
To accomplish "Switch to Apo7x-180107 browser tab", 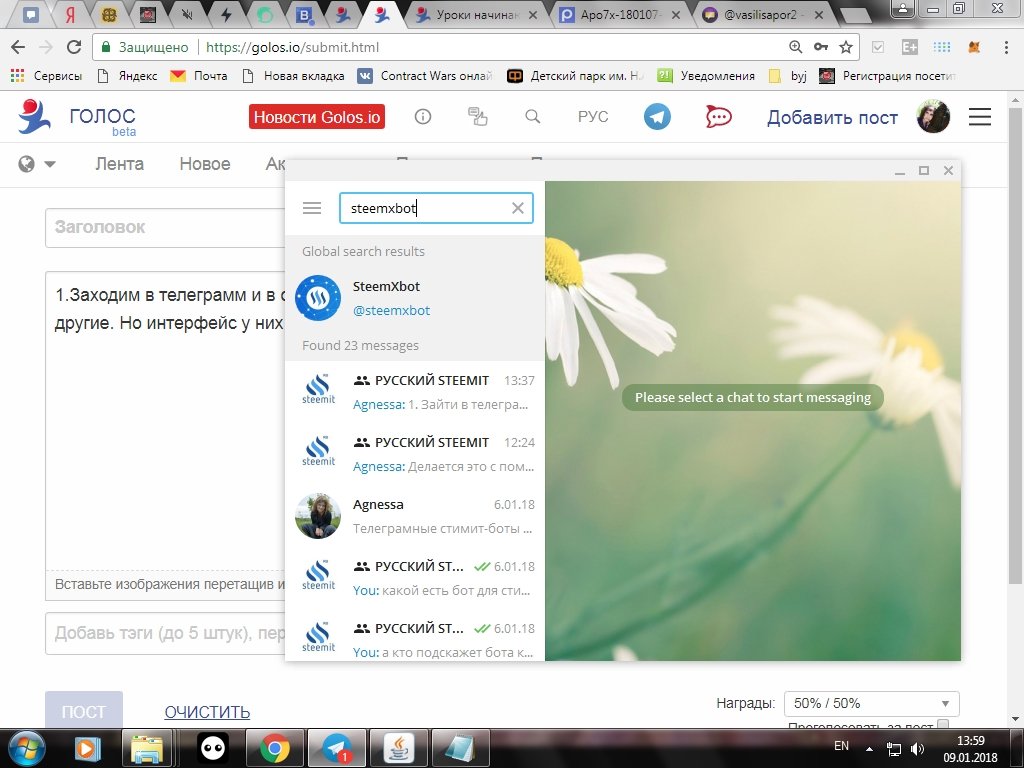I will [x=620, y=14].
